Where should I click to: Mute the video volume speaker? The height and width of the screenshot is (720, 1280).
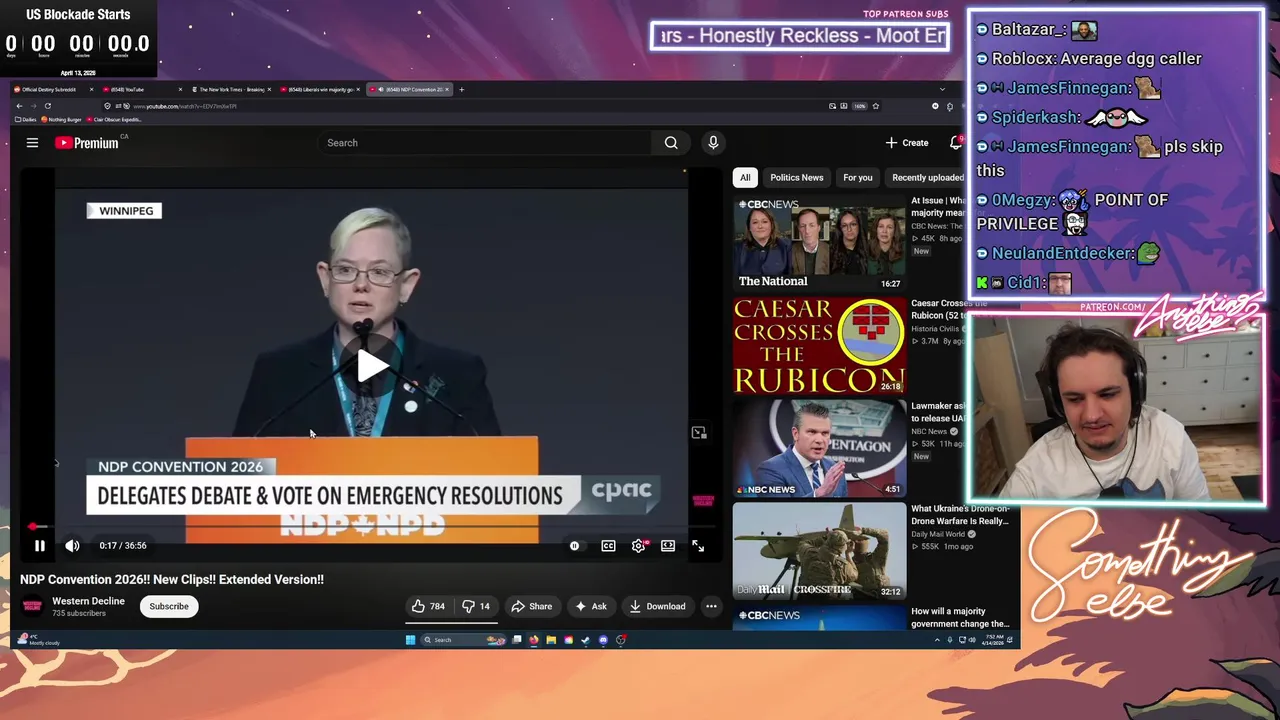point(72,546)
